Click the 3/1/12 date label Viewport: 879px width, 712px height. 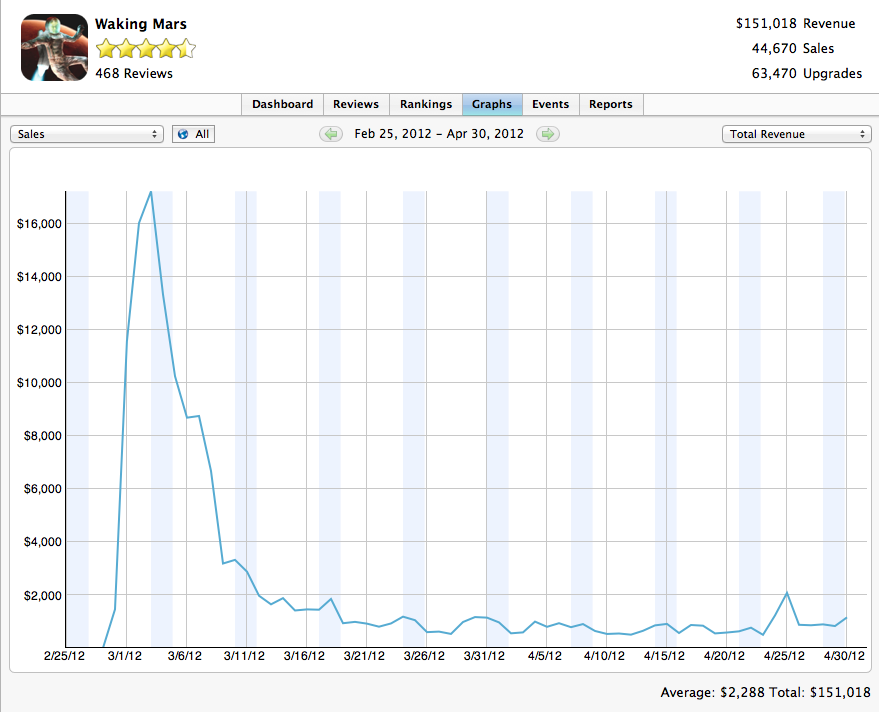pyautogui.click(x=124, y=656)
